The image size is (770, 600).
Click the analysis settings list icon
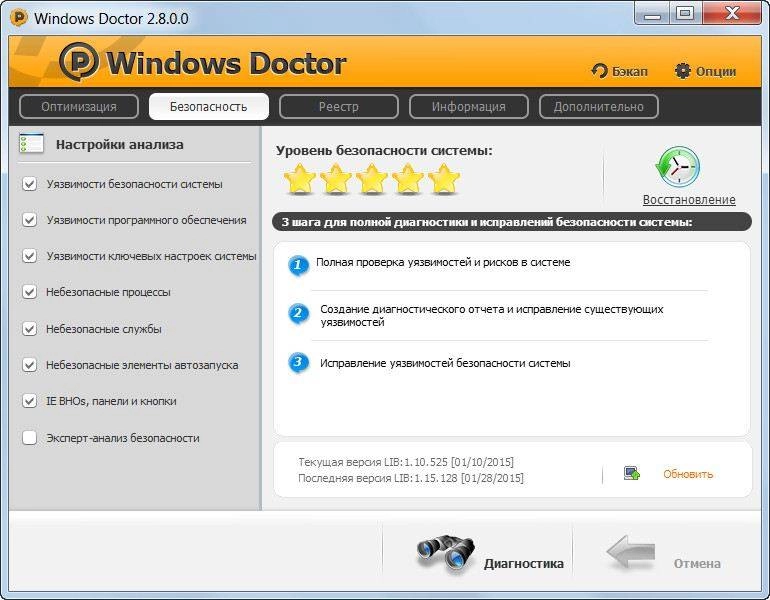31,144
